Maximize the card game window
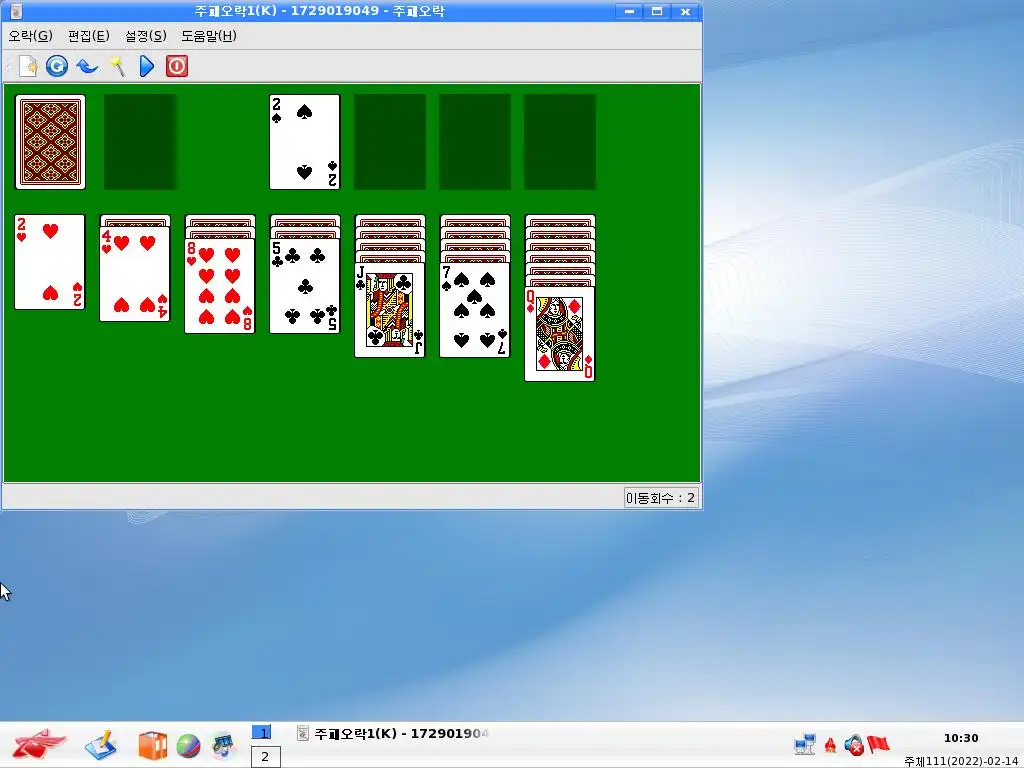 657,11
